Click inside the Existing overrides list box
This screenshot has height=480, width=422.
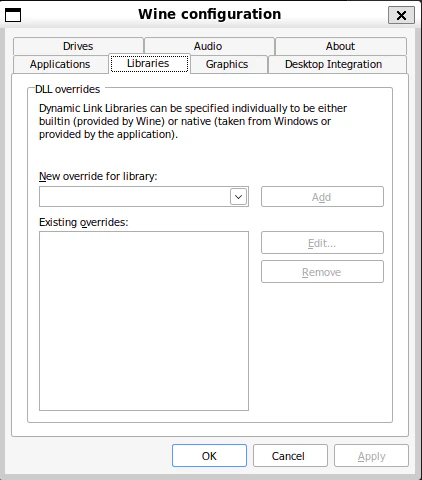(x=144, y=321)
